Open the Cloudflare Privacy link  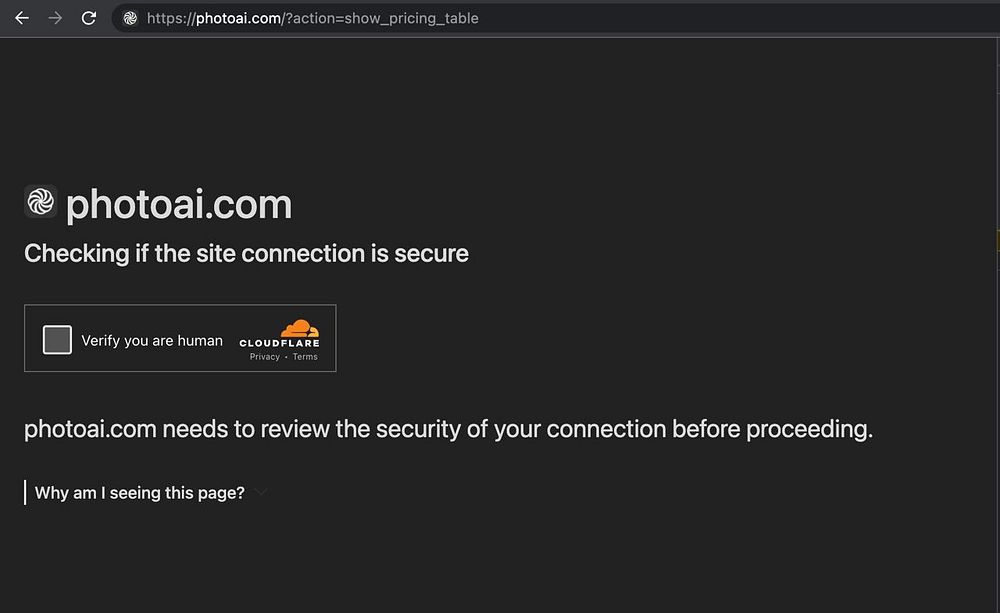(x=265, y=357)
